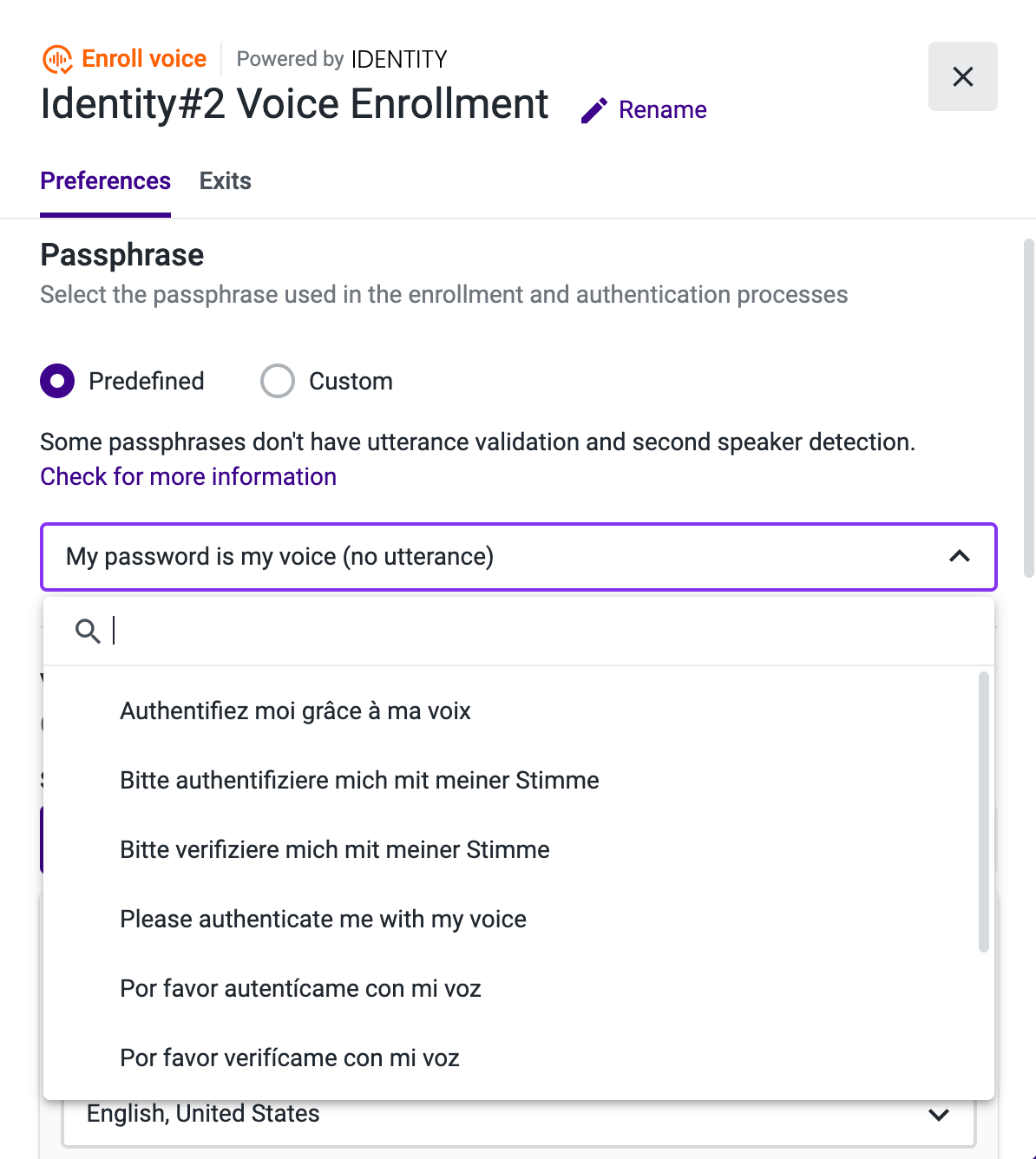Open the Check for more information link
Image resolution: width=1036 pixels, height=1159 pixels.
pos(187,476)
